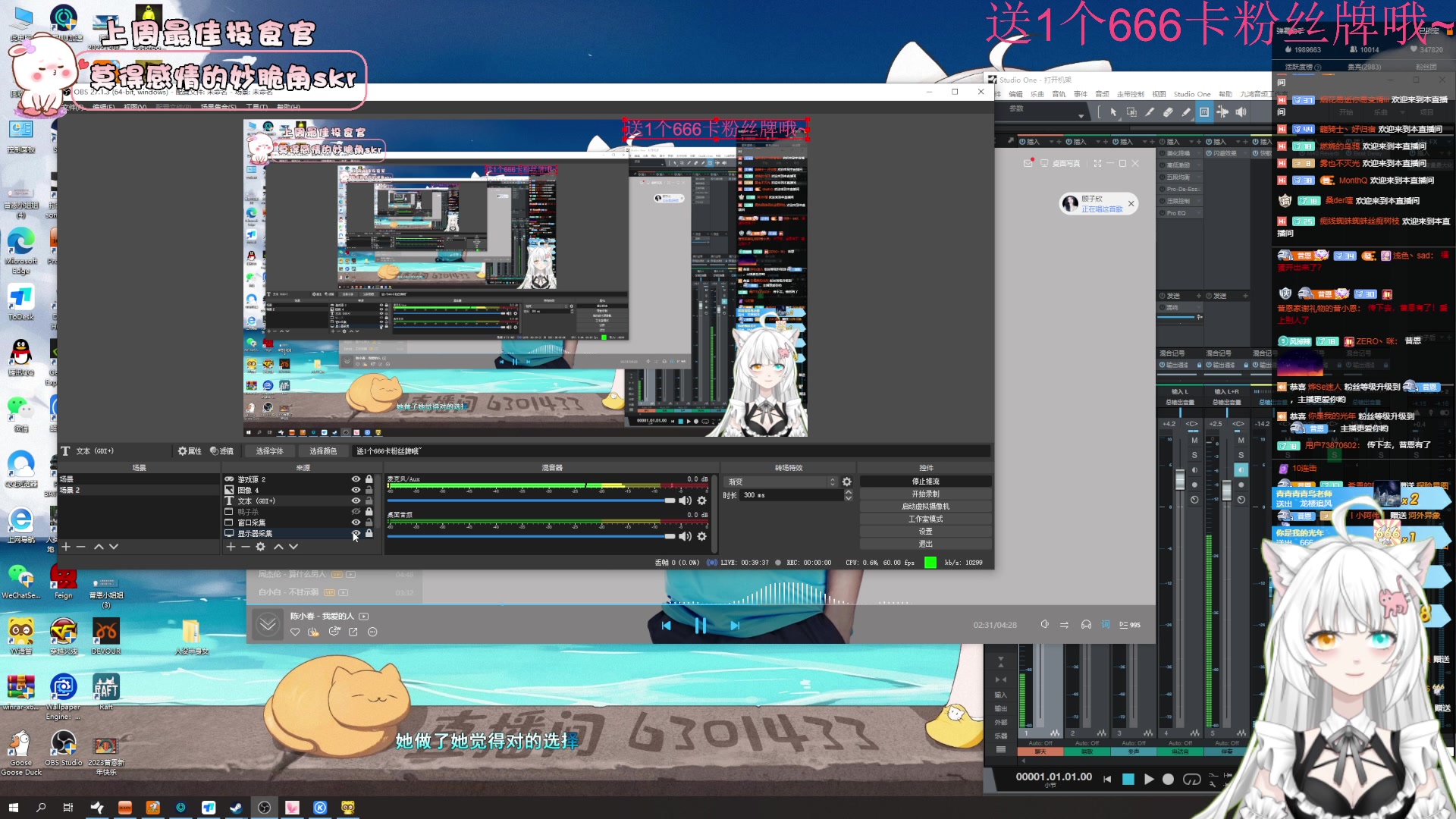Open the 视图 menu in Studio One

coord(1159,94)
